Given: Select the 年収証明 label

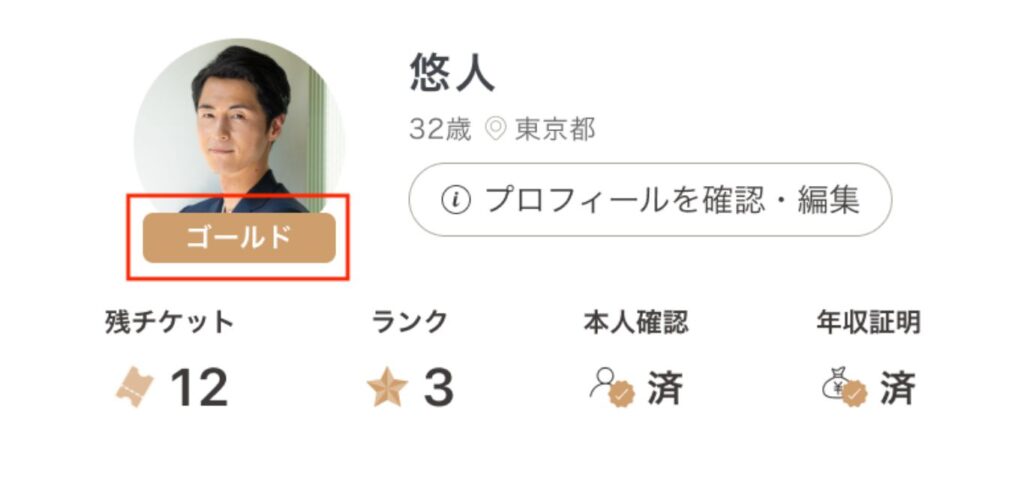Looking at the screenshot, I should tap(869, 322).
